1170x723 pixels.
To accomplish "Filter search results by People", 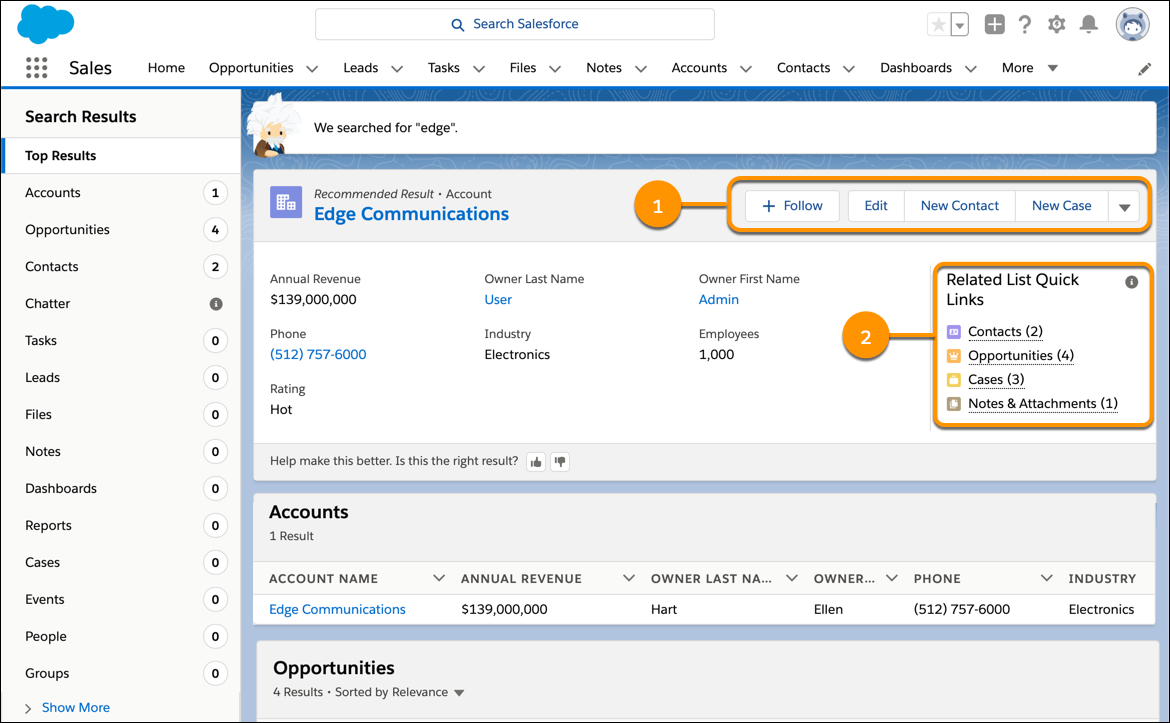I will tap(122, 636).
